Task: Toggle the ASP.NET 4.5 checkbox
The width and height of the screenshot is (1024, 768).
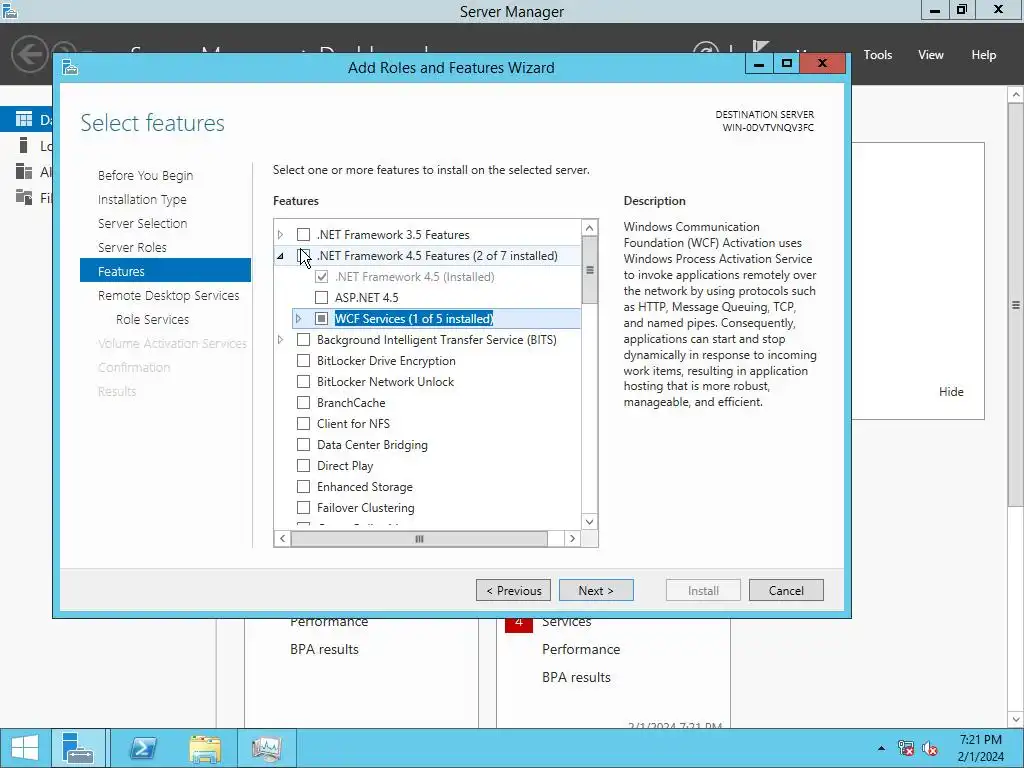Action: click(x=321, y=298)
